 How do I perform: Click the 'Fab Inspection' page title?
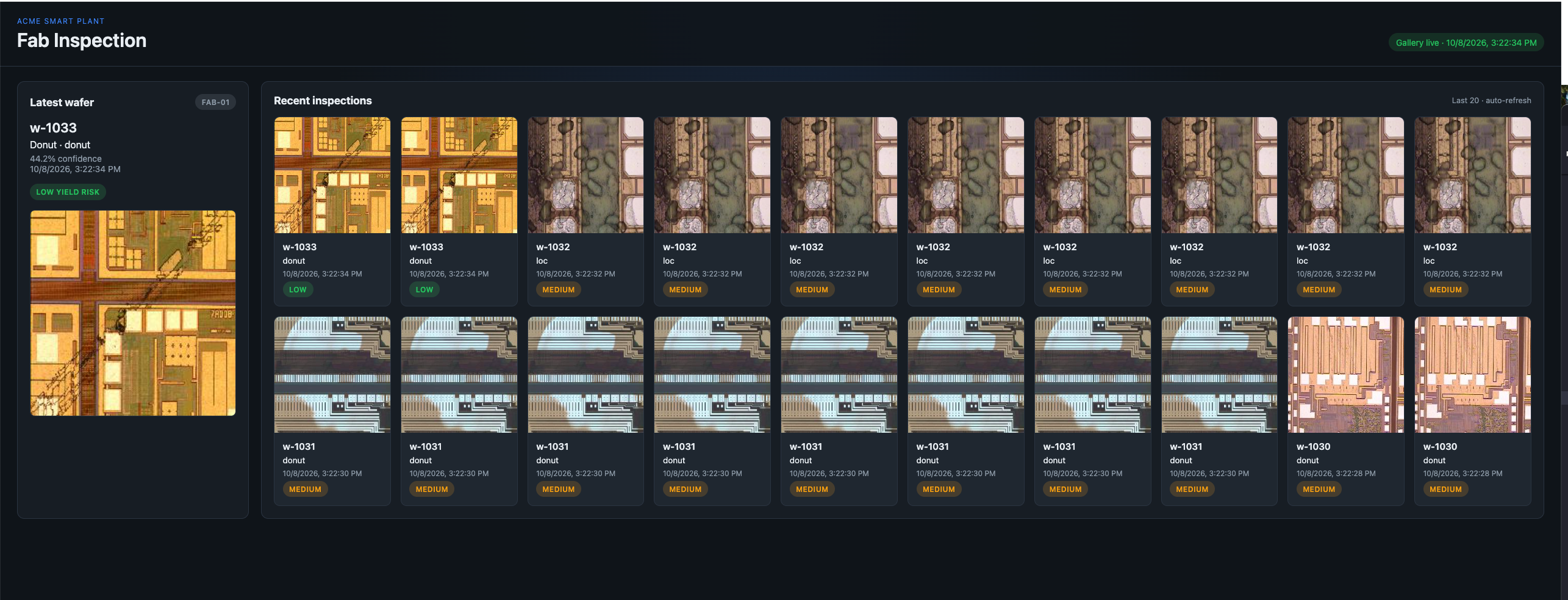click(82, 40)
